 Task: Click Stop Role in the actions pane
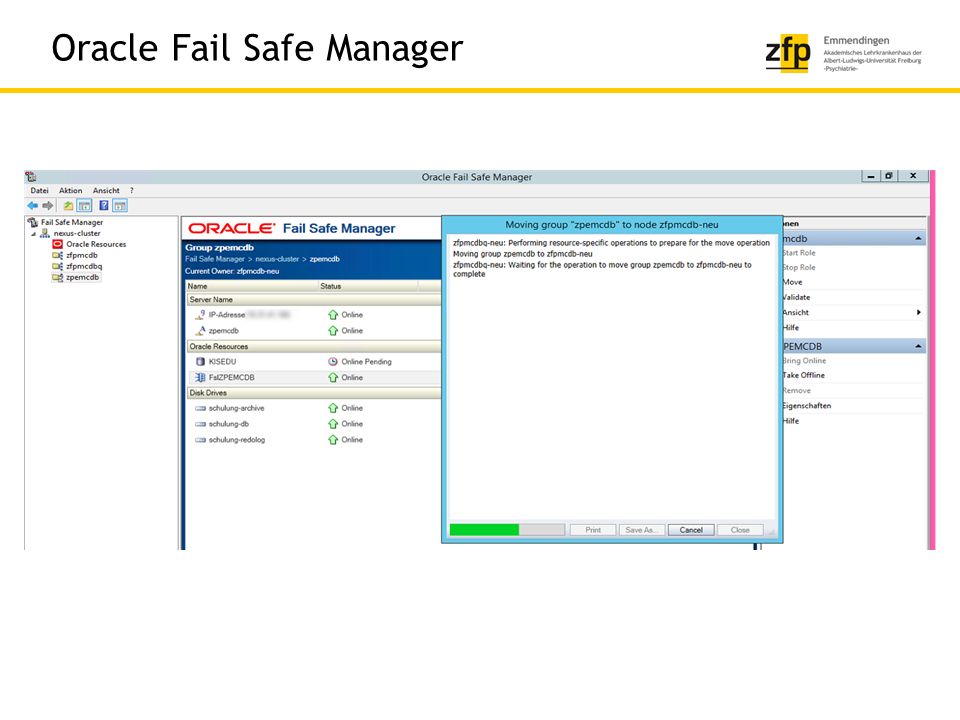tap(799, 268)
